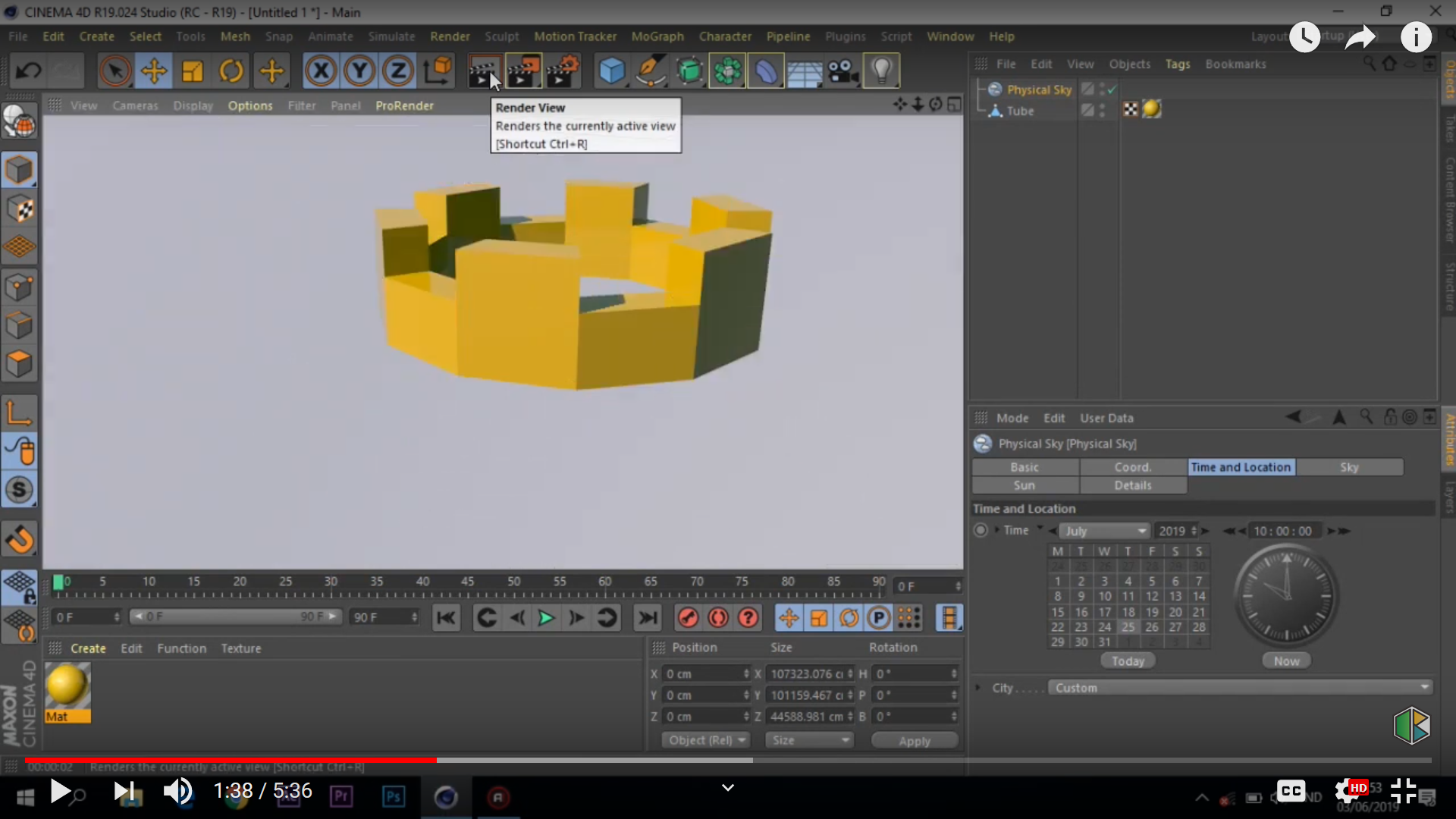Open Edit Render Settings icon
Image resolution: width=1456 pixels, height=819 pixels.
point(563,71)
